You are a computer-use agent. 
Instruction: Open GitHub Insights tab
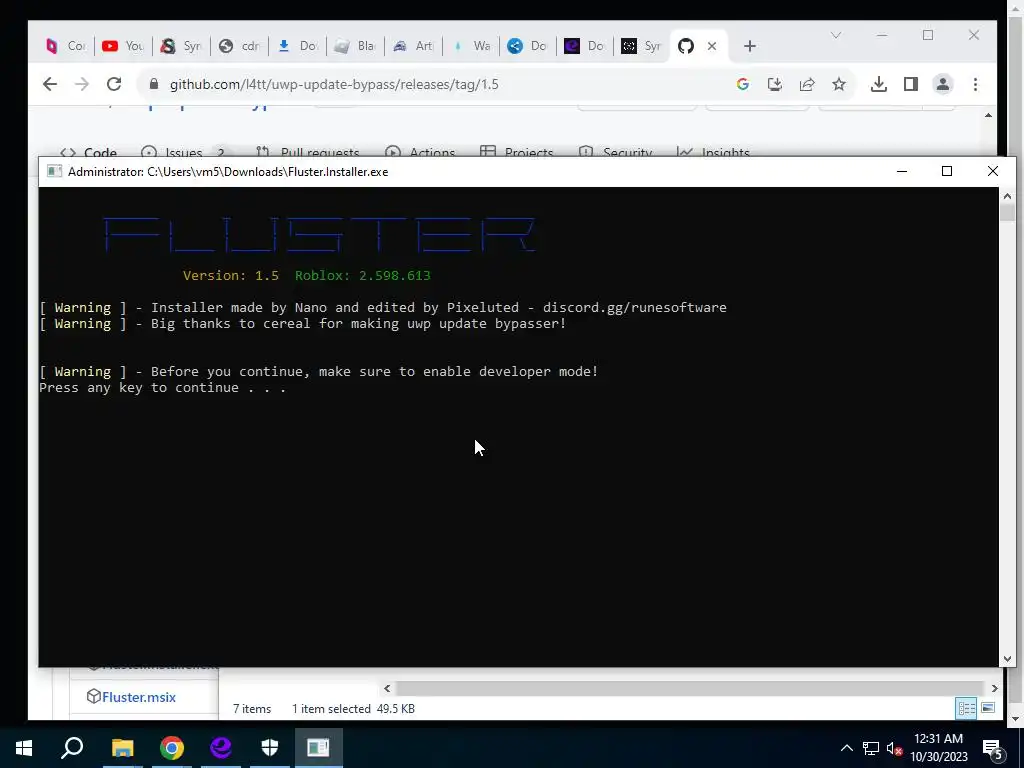(713, 152)
